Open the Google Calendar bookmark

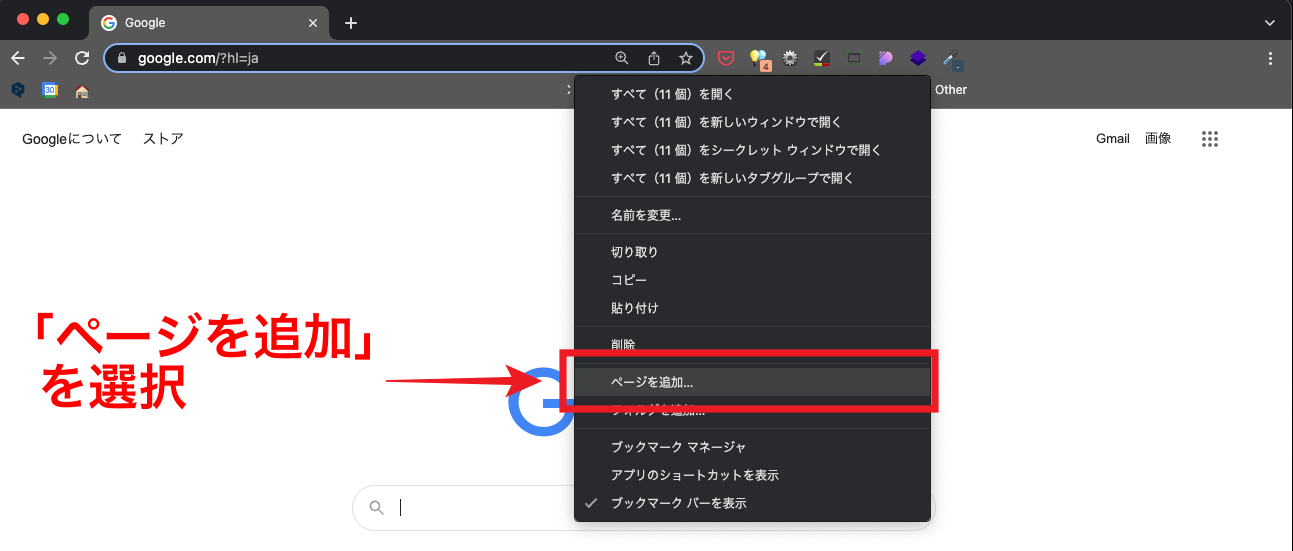pos(50,90)
